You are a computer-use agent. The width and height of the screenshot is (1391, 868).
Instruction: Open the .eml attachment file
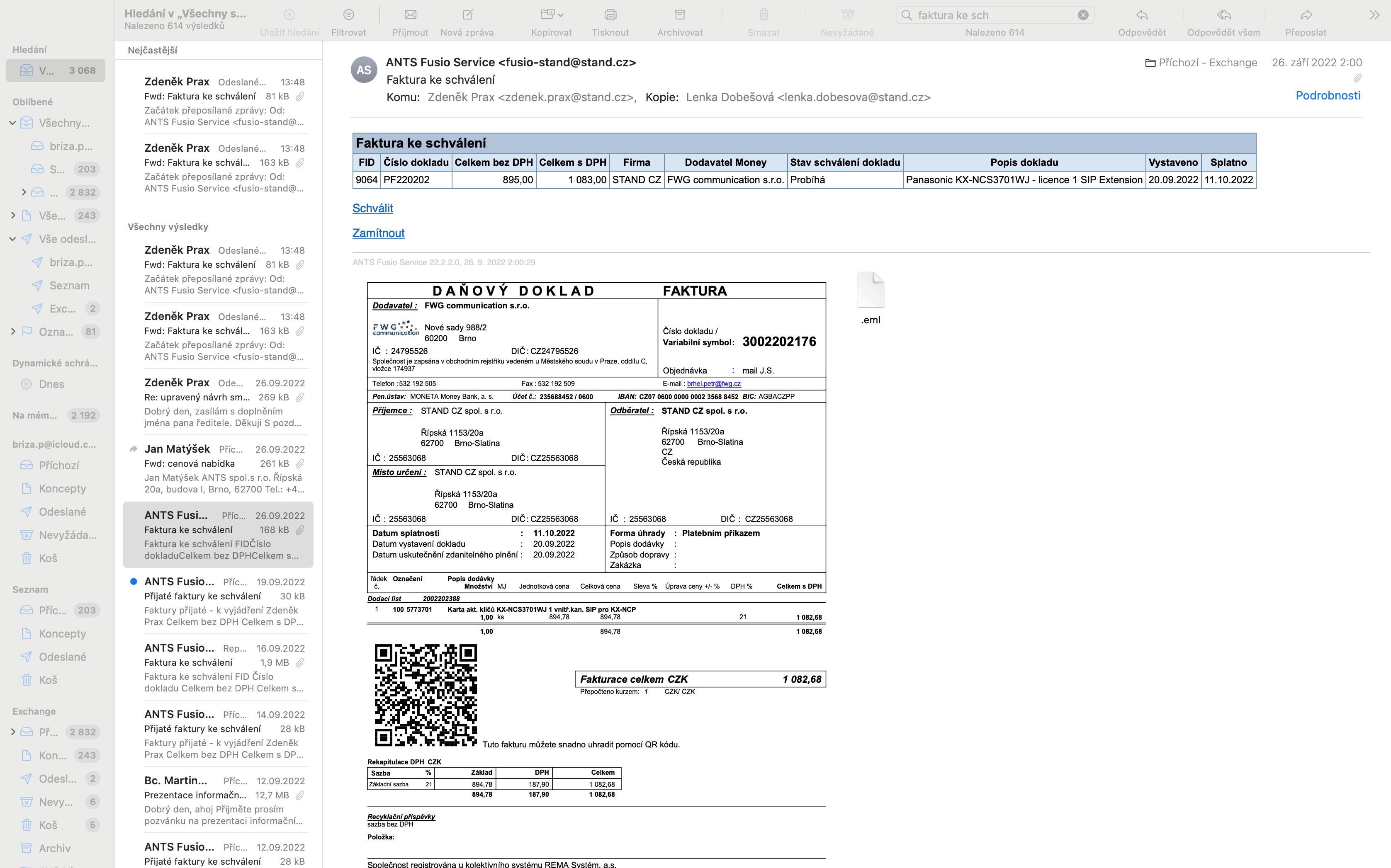(870, 291)
